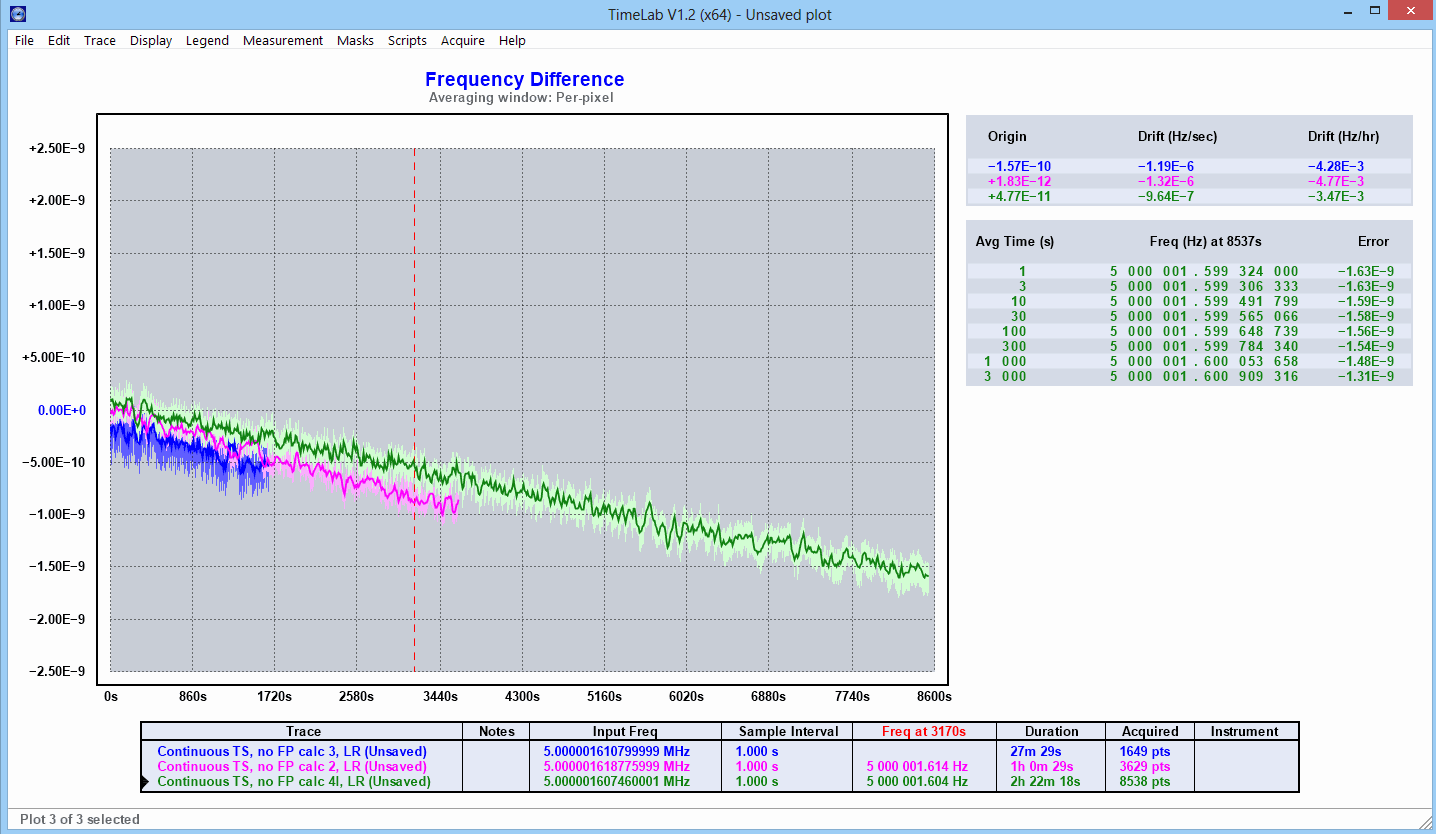The width and height of the screenshot is (1436, 834).
Task: Click the Acquired column header
Action: click(x=1150, y=731)
